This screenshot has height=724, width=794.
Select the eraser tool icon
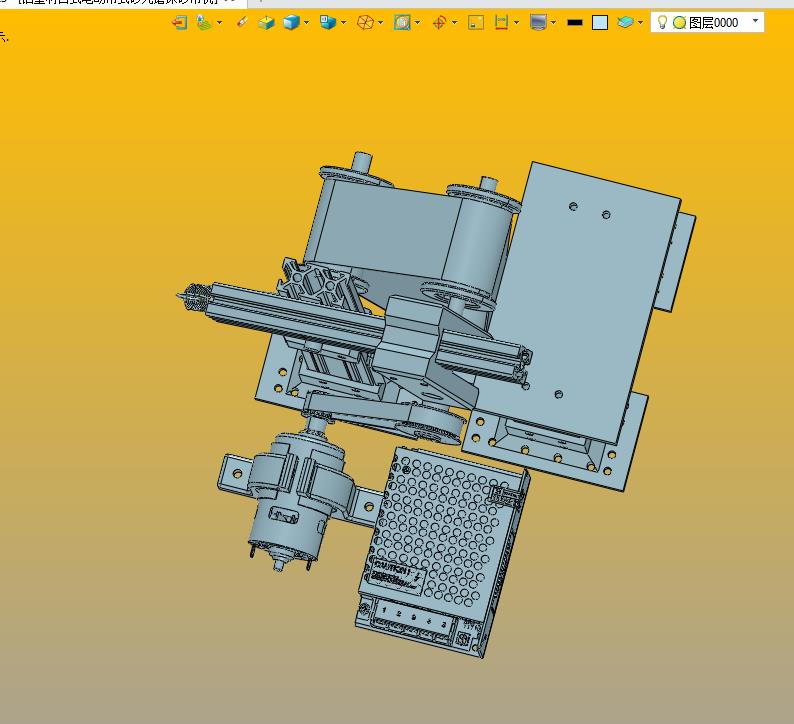(x=243, y=22)
